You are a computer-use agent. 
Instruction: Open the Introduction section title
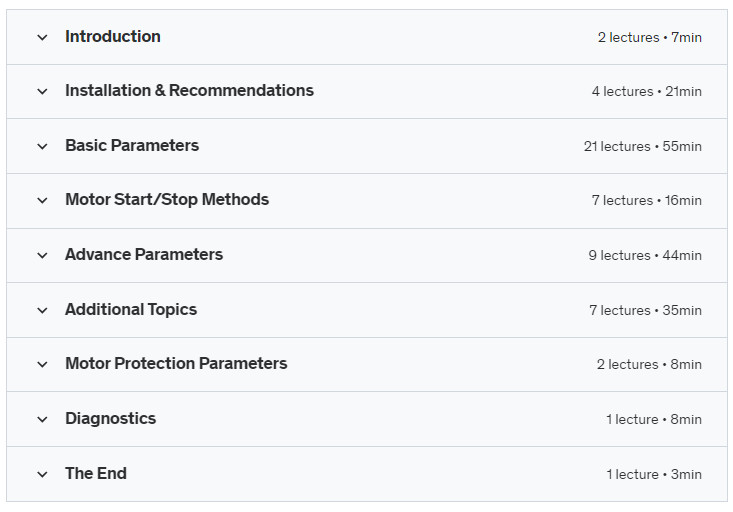pos(113,36)
